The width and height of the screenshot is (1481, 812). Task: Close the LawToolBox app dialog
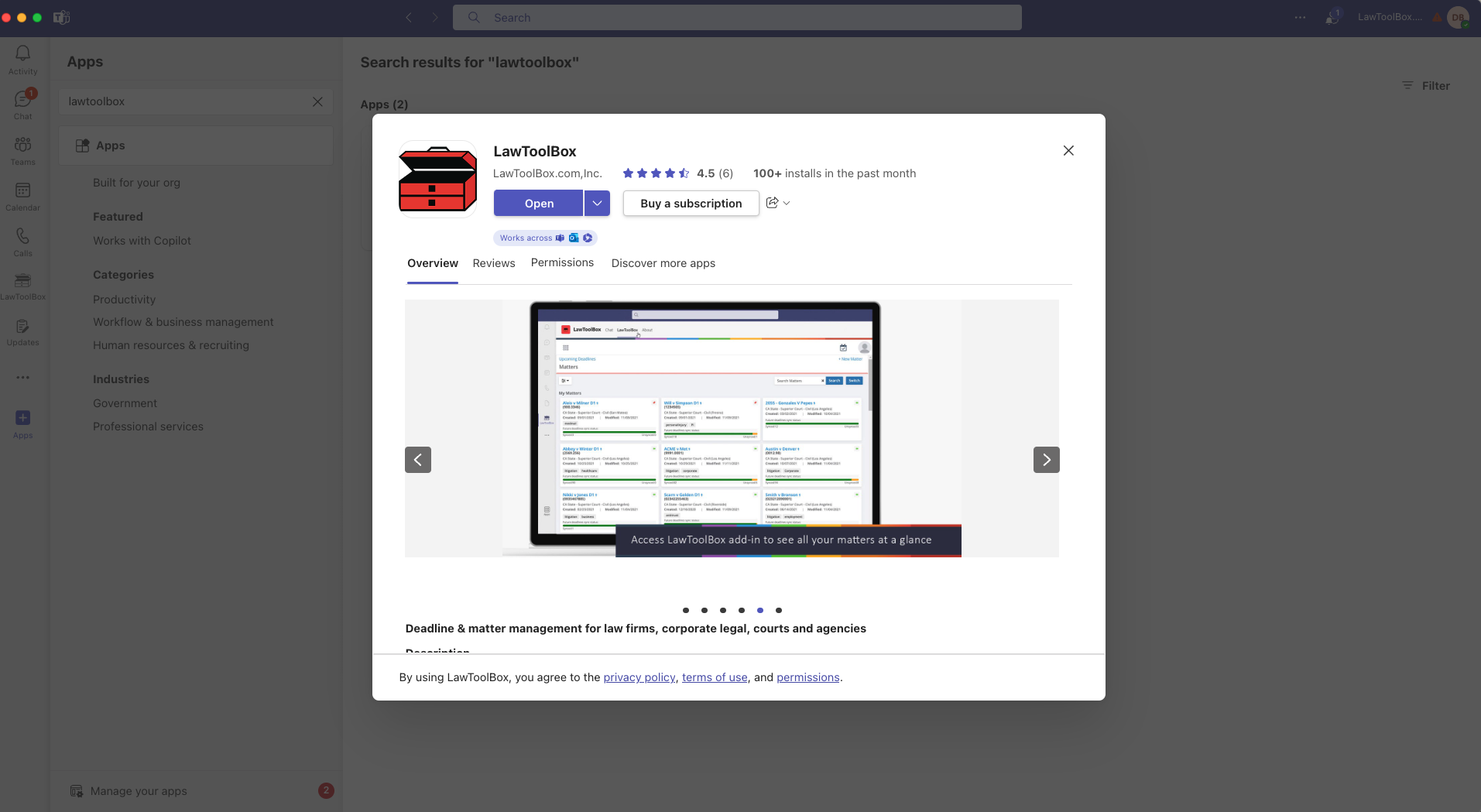pos(1068,151)
